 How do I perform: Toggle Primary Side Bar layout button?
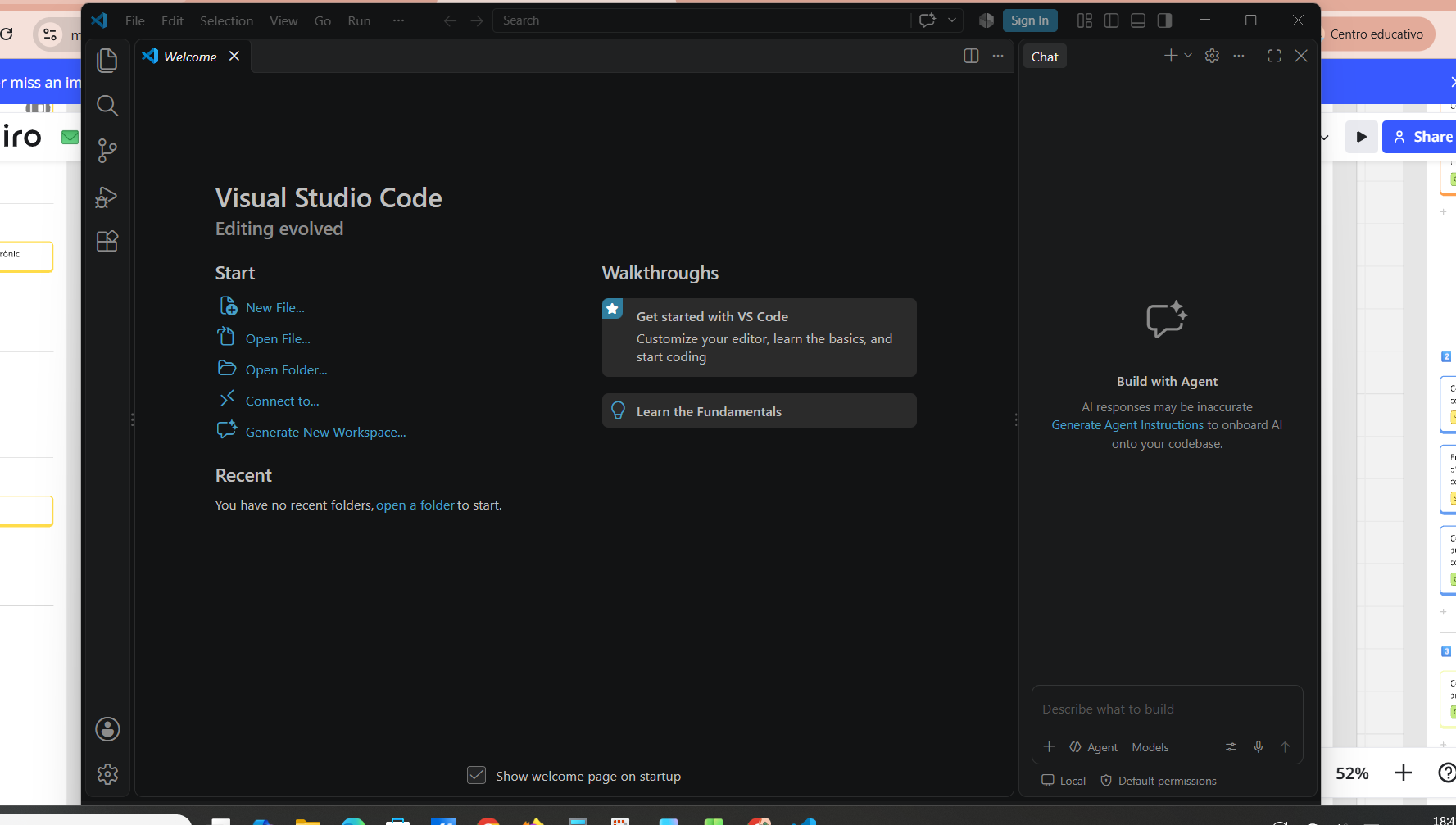click(1111, 20)
